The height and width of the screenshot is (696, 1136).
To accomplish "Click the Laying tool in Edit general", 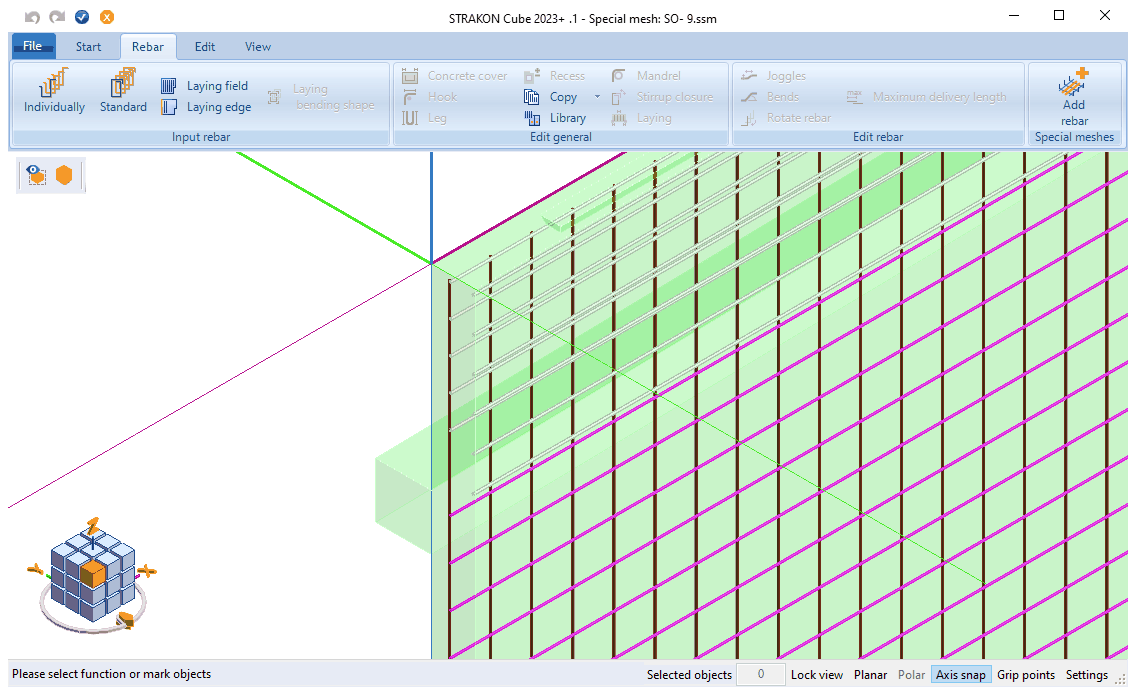I will tap(641, 118).
